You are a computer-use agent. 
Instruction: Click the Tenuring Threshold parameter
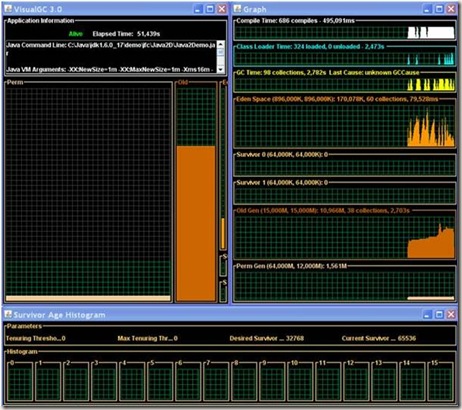[36, 338]
